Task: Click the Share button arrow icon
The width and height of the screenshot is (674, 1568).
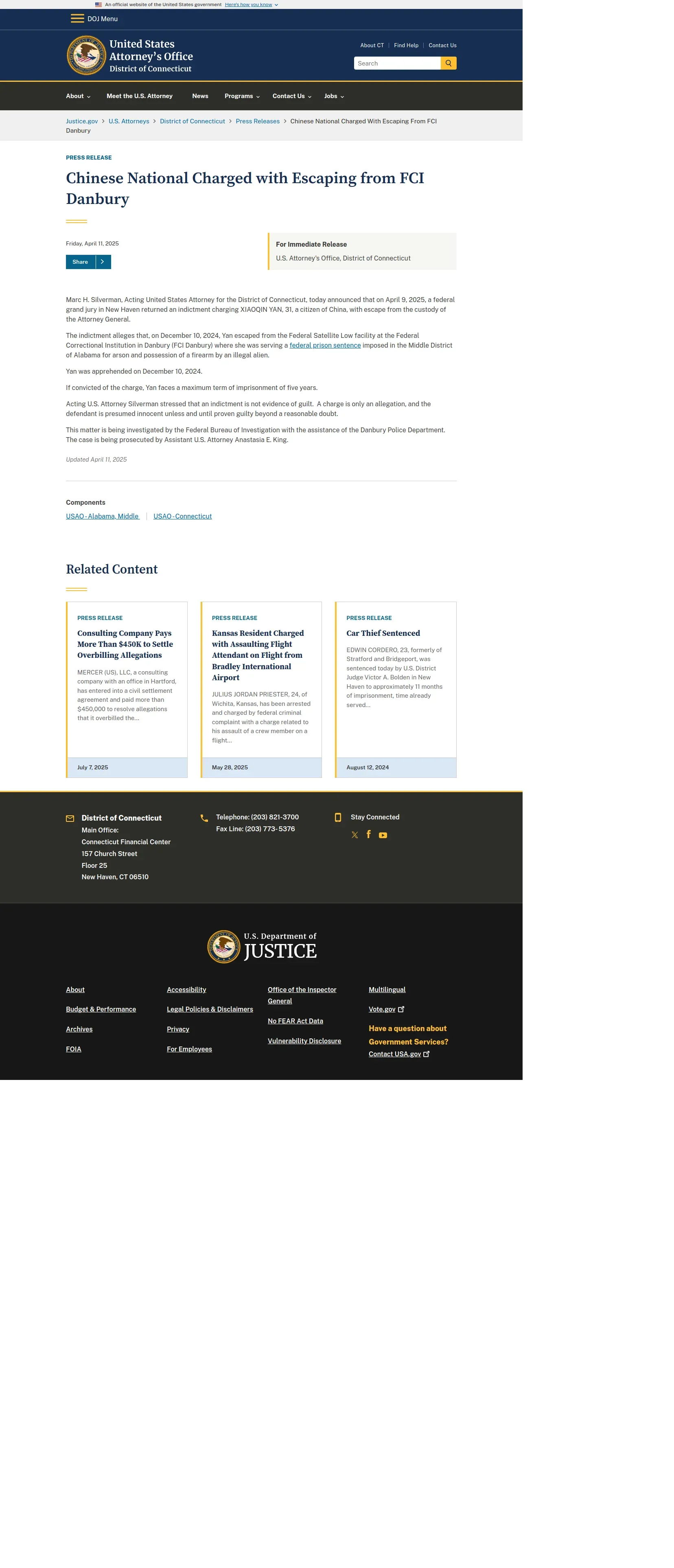Action: tap(103, 262)
